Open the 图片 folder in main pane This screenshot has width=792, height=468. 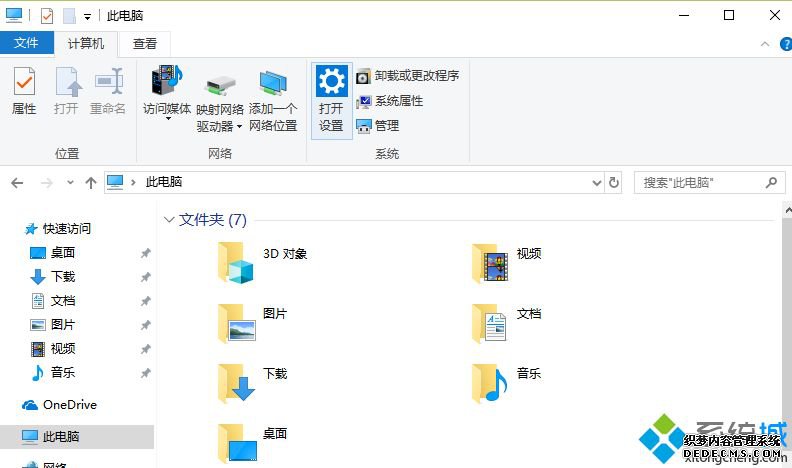click(x=253, y=323)
